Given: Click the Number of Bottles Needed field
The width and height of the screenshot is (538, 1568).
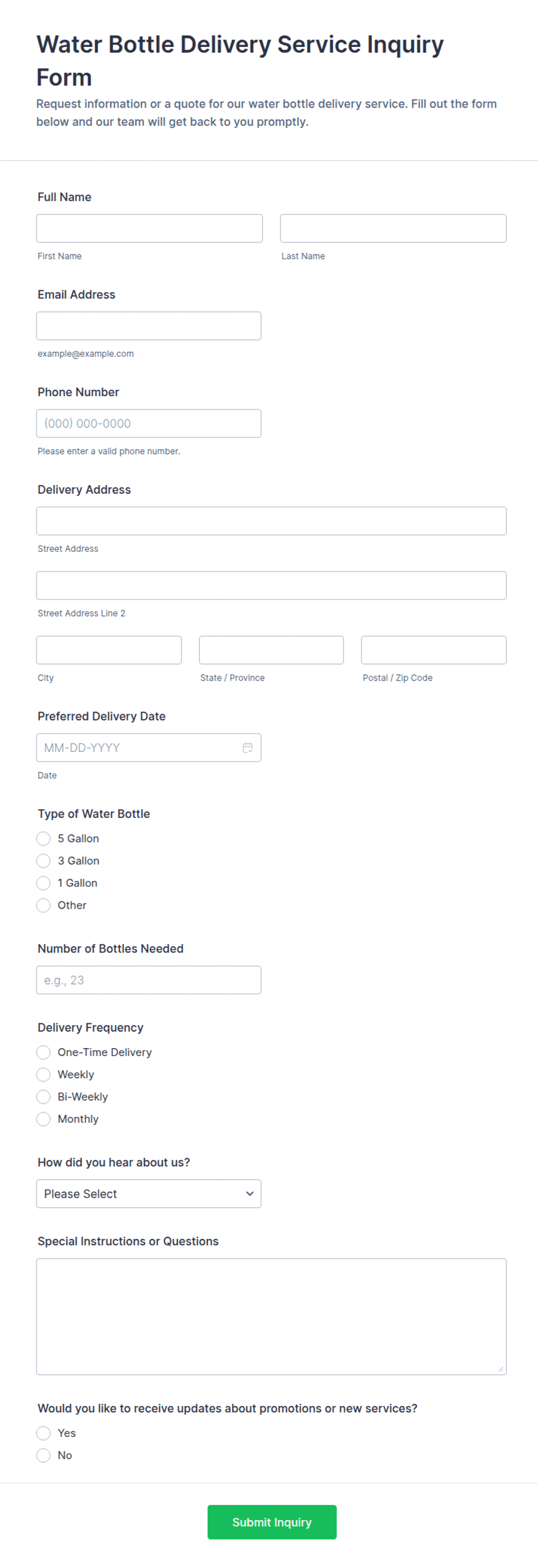Looking at the screenshot, I should 149,980.
